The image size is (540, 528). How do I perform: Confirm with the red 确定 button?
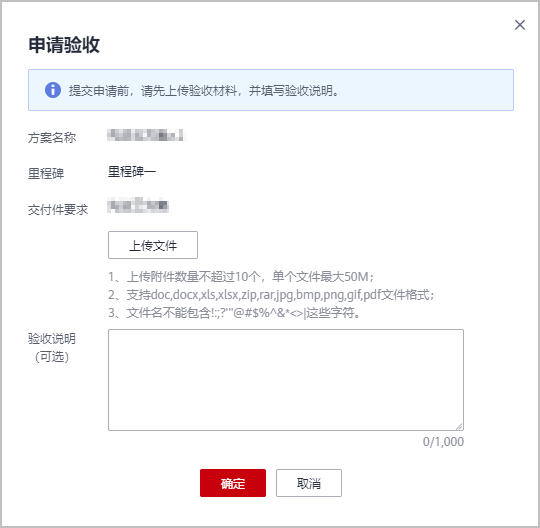tap(233, 483)
